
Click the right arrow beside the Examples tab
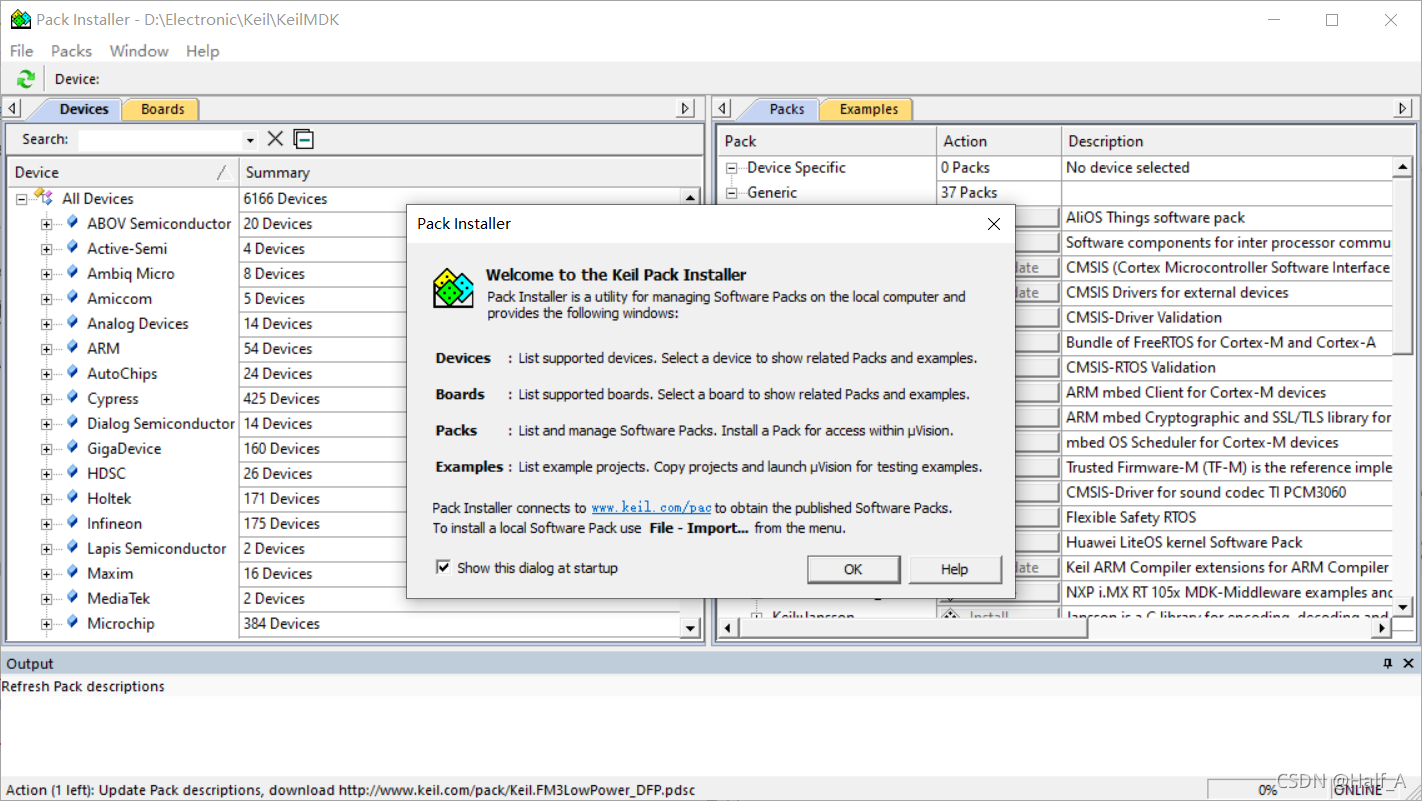1403,109
